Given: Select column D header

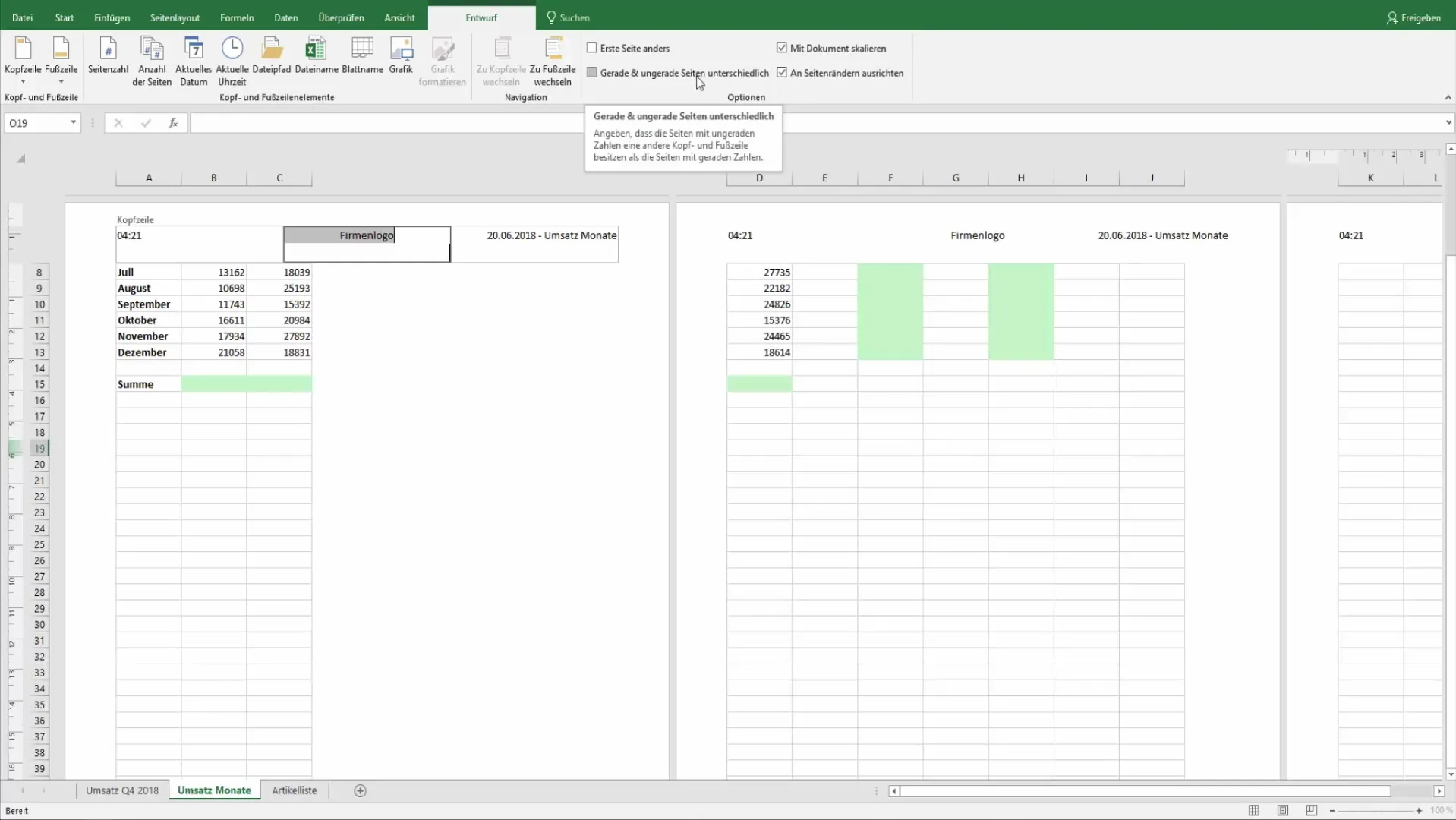Looking at the screenshot, I should click(759, 178).
